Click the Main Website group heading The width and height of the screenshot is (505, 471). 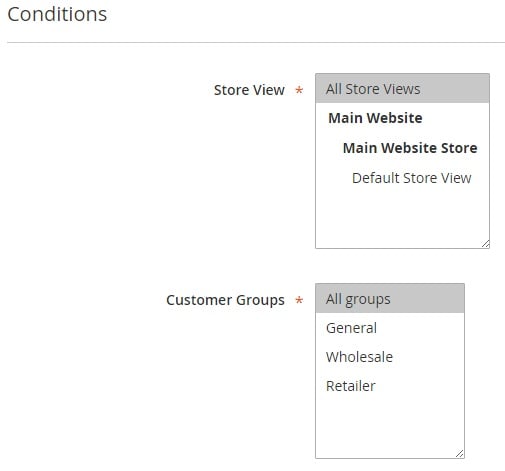[x=375, y=118]
